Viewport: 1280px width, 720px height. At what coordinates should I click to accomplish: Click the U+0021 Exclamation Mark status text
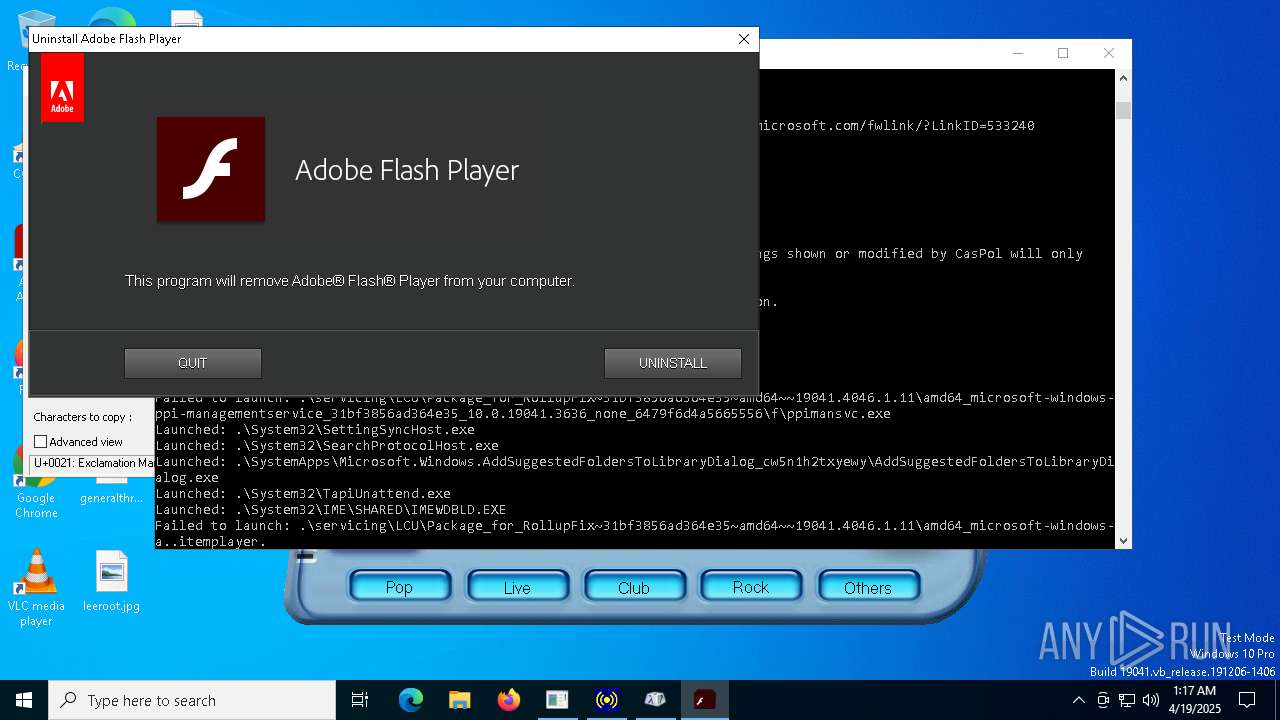point(94,463)
